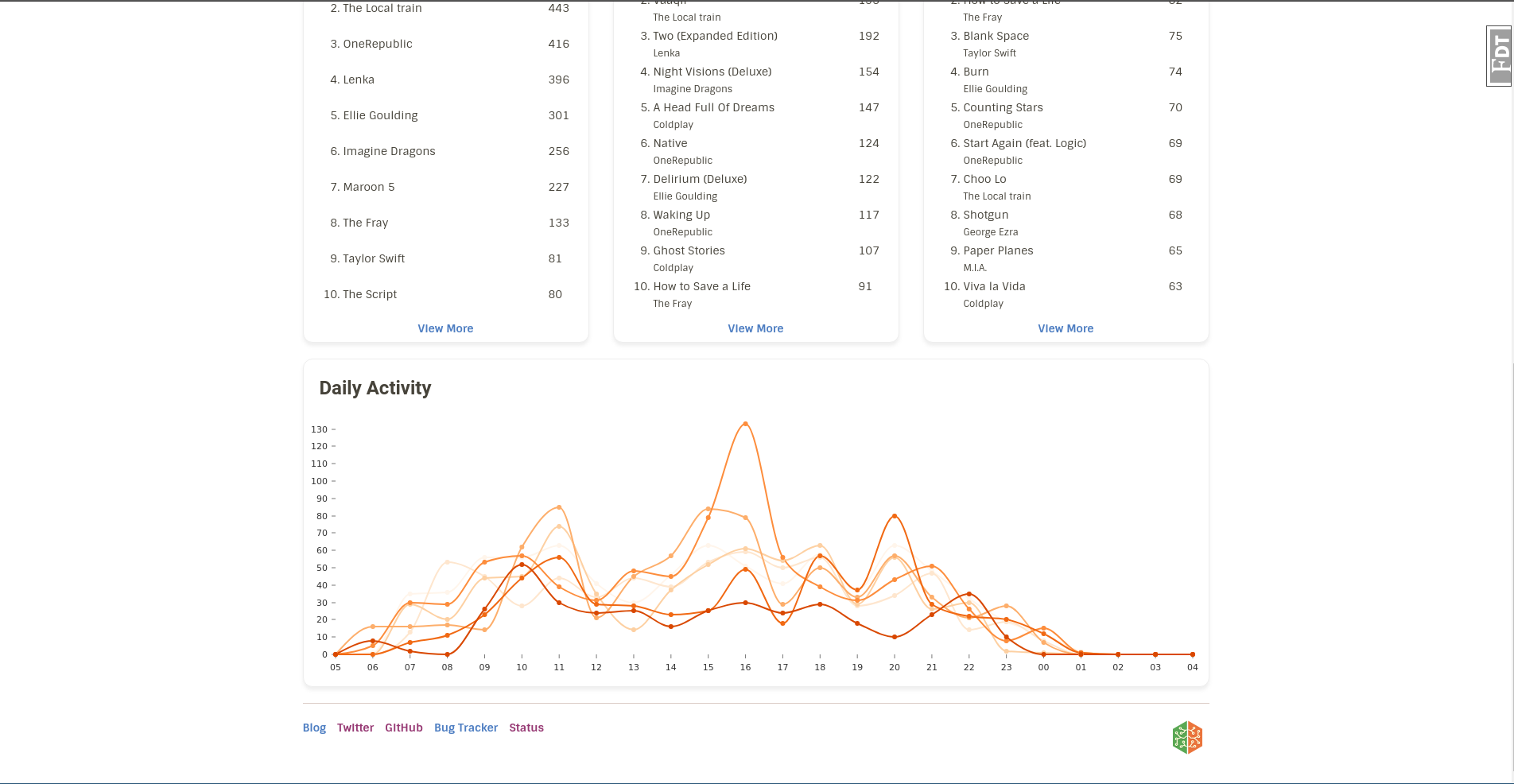Select The Script in top artists list
This screenshot has width=1514, height=784.
(370, 294)
